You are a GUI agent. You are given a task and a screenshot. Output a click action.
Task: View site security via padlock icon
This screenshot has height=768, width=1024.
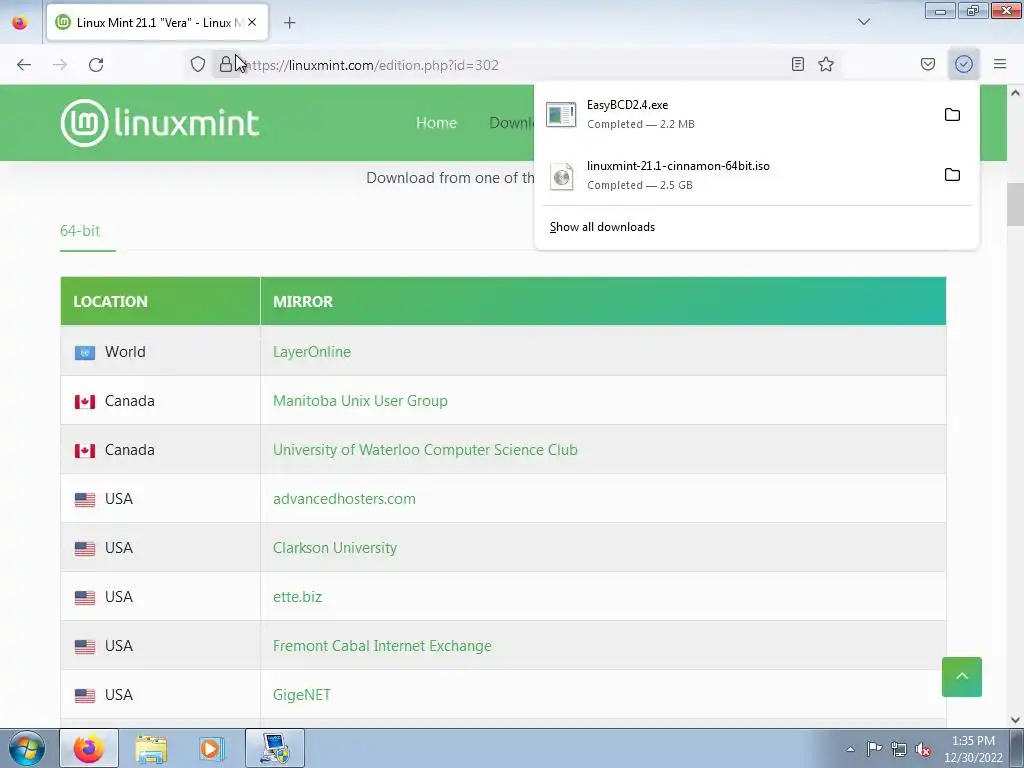225,64
